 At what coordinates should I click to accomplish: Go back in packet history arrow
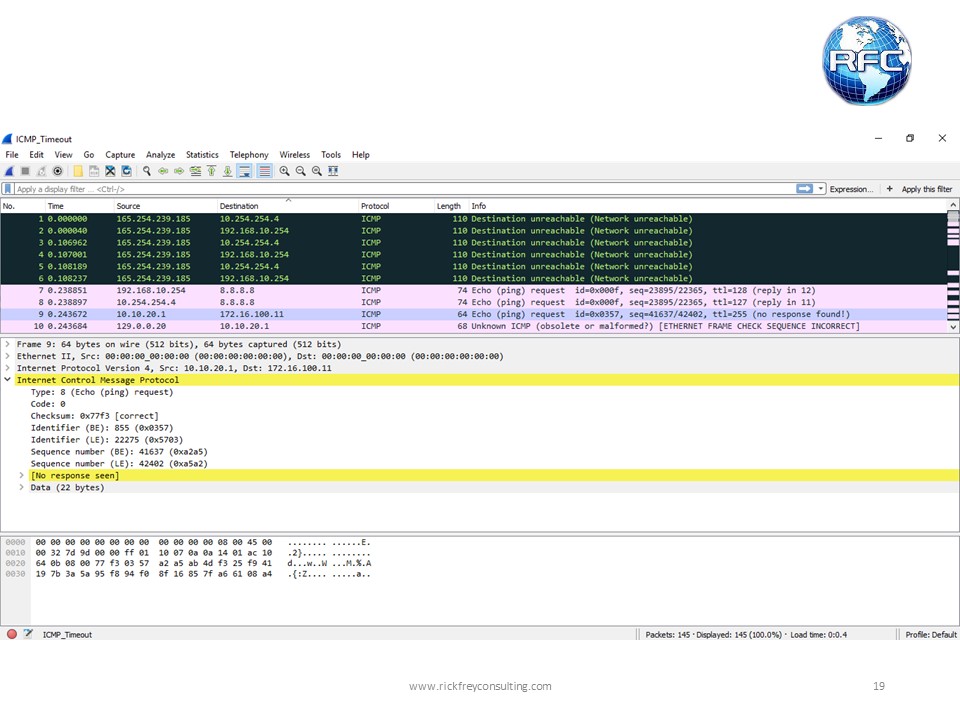[x=163, y=171]
